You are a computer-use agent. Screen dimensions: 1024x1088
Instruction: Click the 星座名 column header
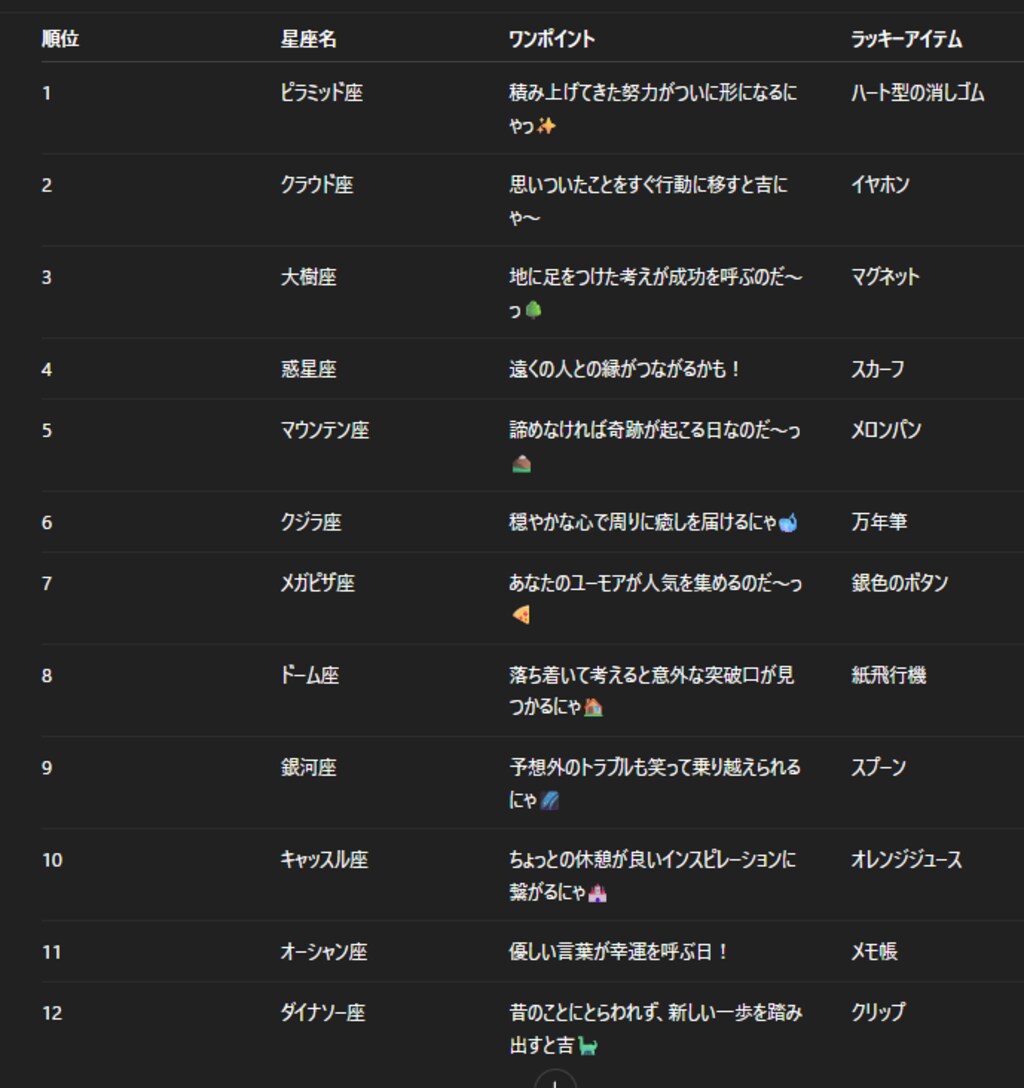point(308,39)
